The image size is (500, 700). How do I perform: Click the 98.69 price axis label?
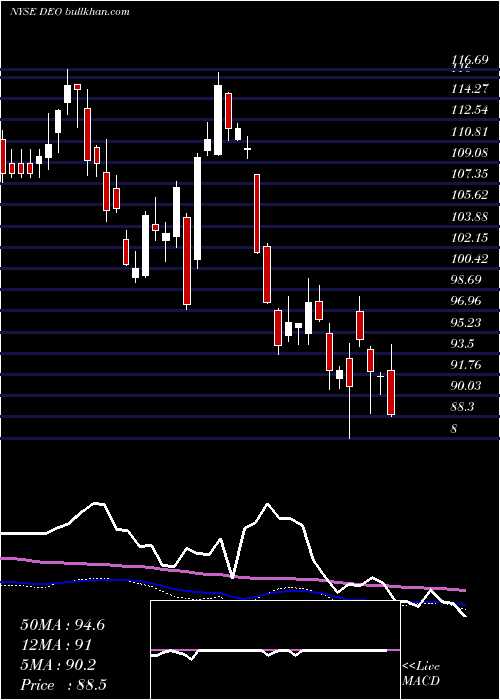coord(467,280)
